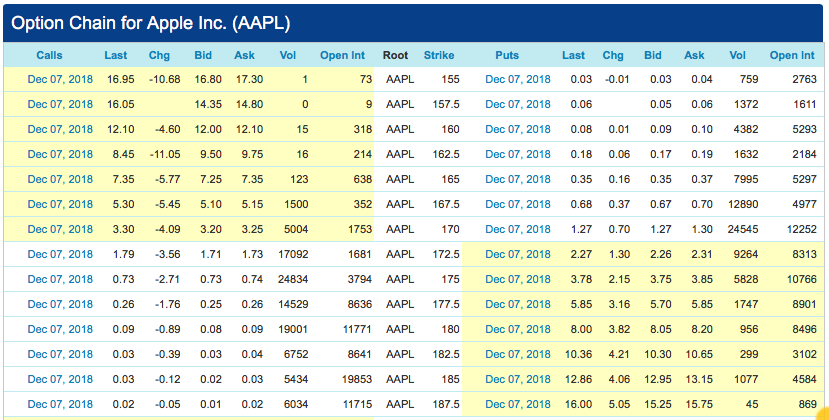Open the Dec 07, 2018 call link for strike 187.5
The height and width of the screenshot is (420, 829).
(60, 404)
